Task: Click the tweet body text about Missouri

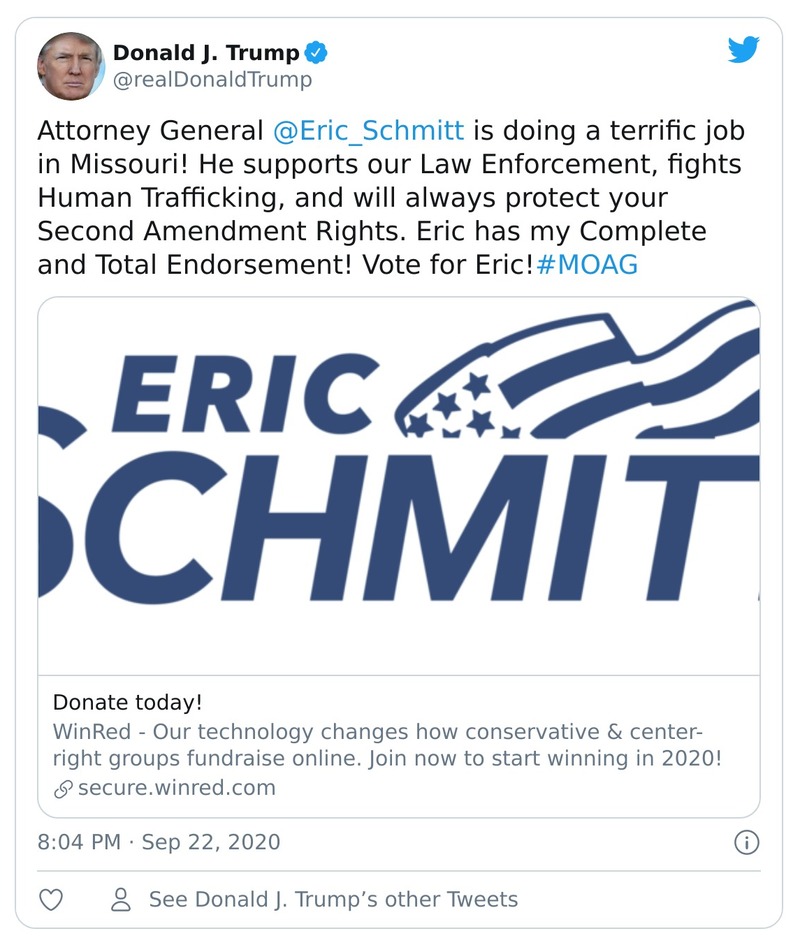Action: point(390,198)
